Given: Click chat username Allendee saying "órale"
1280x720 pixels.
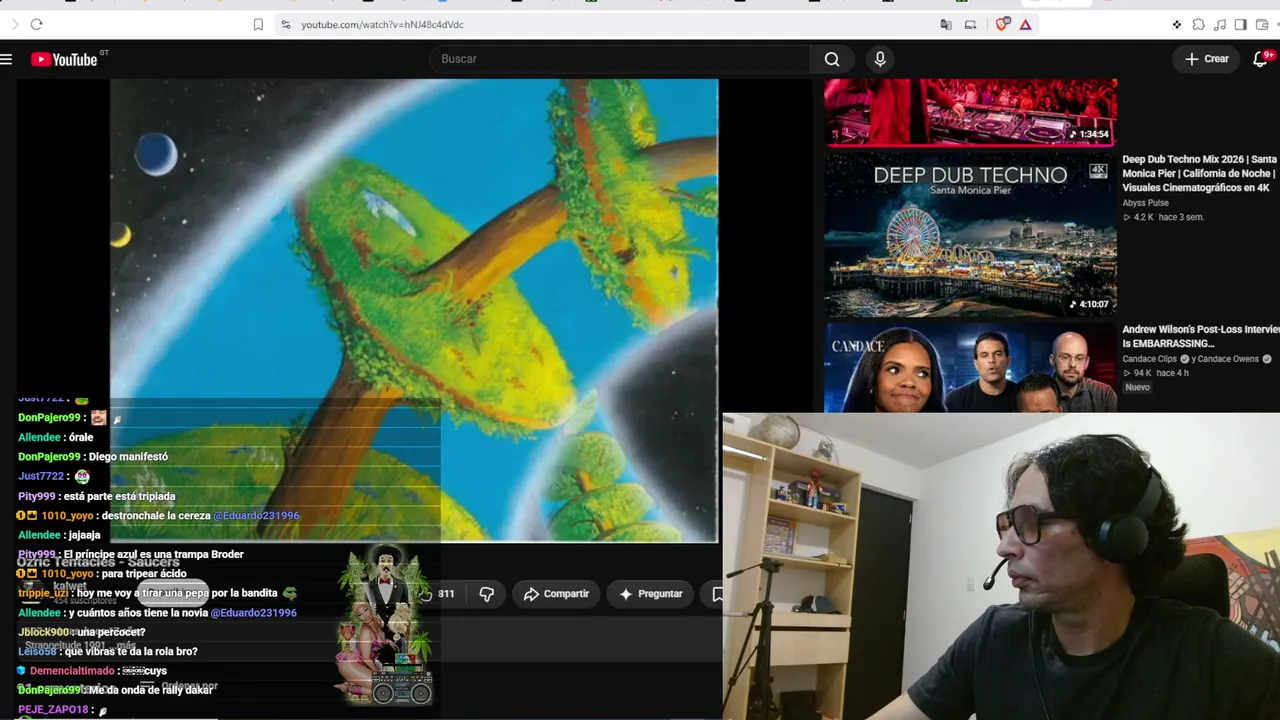Looking at the screenshot, I should click(x=39, y=437).
